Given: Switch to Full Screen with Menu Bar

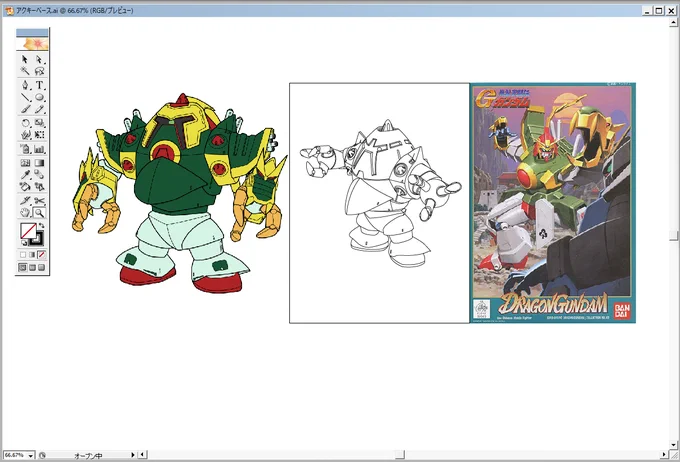Looking at the screenshot, I should click(32, 268).
